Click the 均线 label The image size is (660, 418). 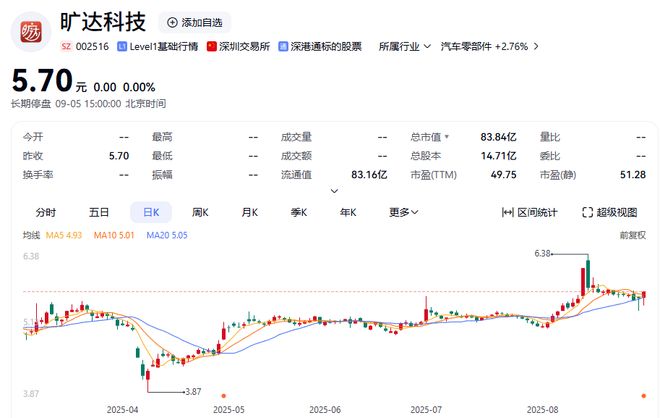click(x=31, y=235)
